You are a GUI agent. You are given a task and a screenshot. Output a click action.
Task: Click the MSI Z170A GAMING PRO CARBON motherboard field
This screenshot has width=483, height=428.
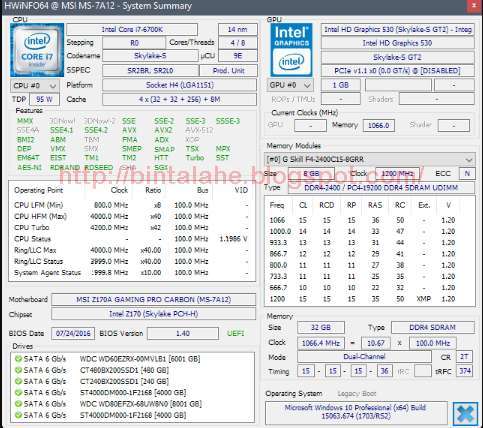pos(154,299)
